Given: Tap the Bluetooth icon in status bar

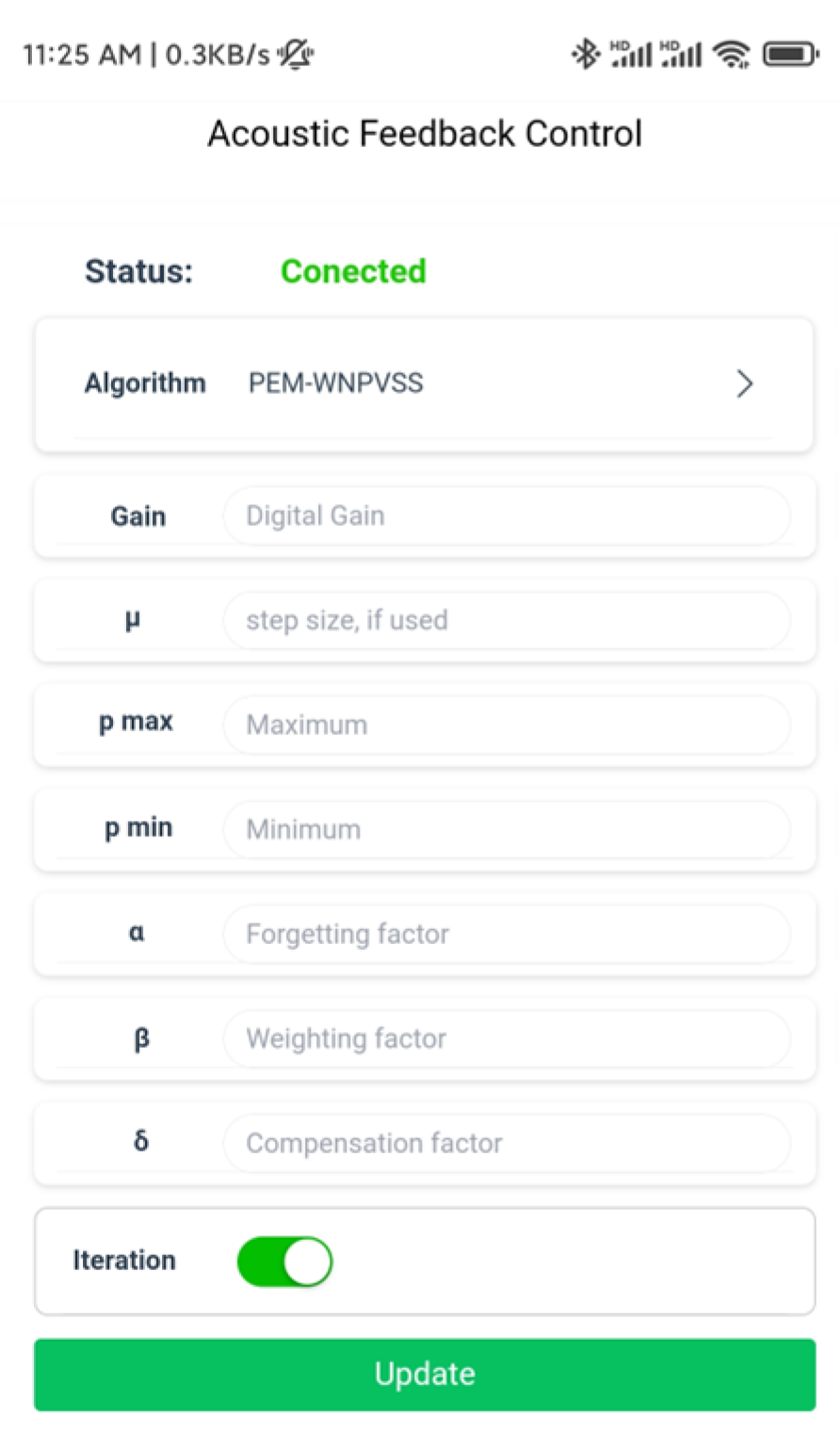Looking at the screenshot, I should 586,54.
